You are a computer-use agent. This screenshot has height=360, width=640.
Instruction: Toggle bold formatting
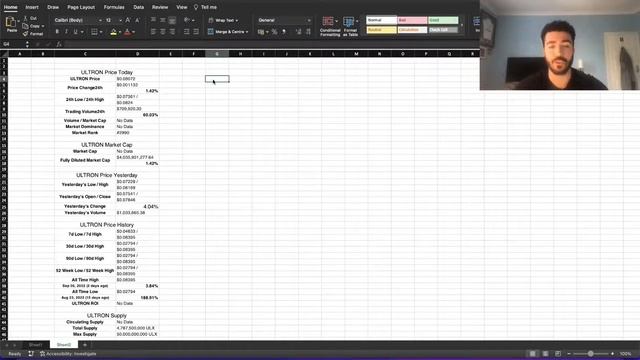point(57,32)
